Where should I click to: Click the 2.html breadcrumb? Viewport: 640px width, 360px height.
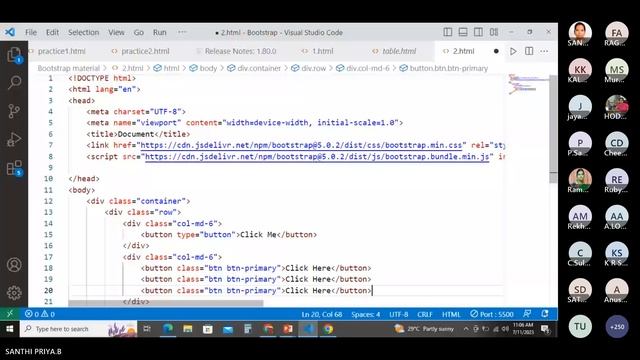133,68
